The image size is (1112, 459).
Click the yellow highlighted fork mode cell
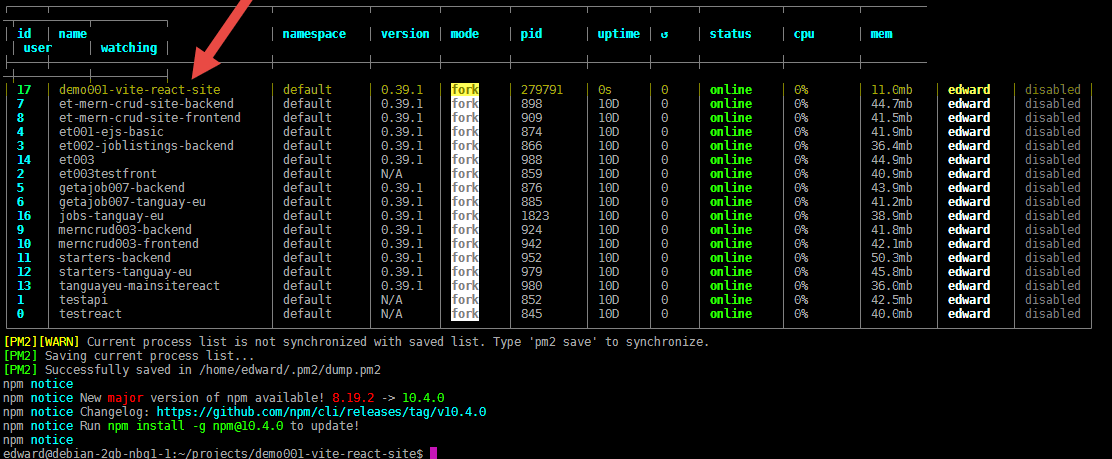tap(465, 90)
